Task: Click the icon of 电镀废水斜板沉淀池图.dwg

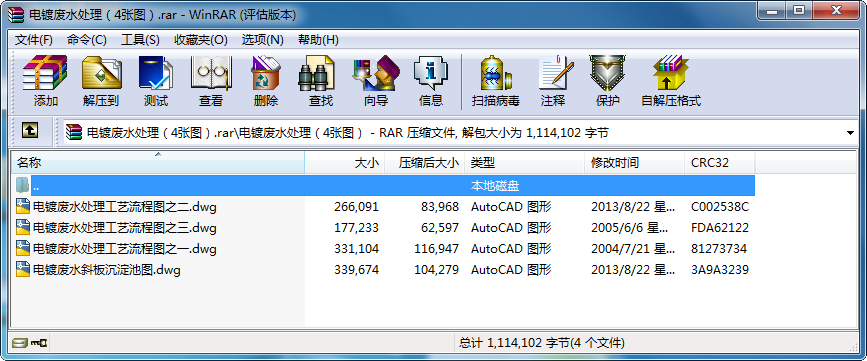Action: (x=23, y=270)
